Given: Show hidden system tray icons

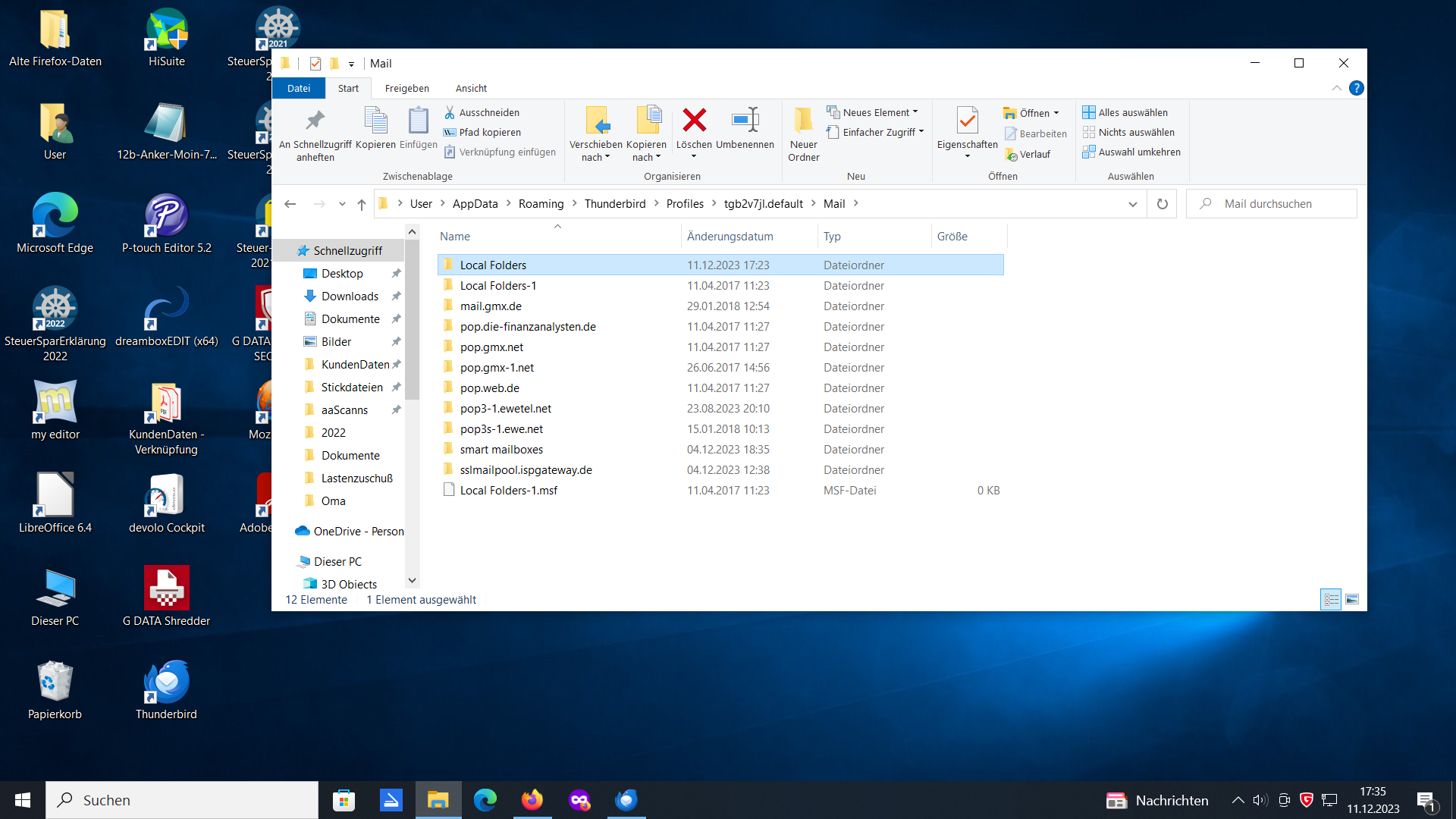Looking at the screenshot, I should click(1238, 800).
